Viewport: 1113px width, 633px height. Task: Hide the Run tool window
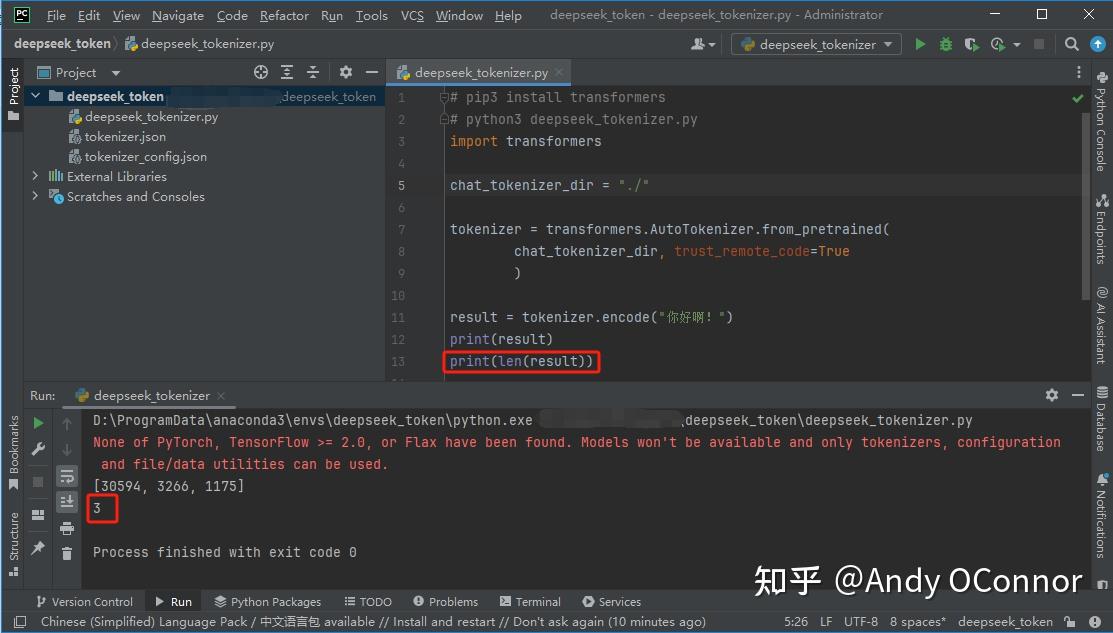tap(1078, 395)
